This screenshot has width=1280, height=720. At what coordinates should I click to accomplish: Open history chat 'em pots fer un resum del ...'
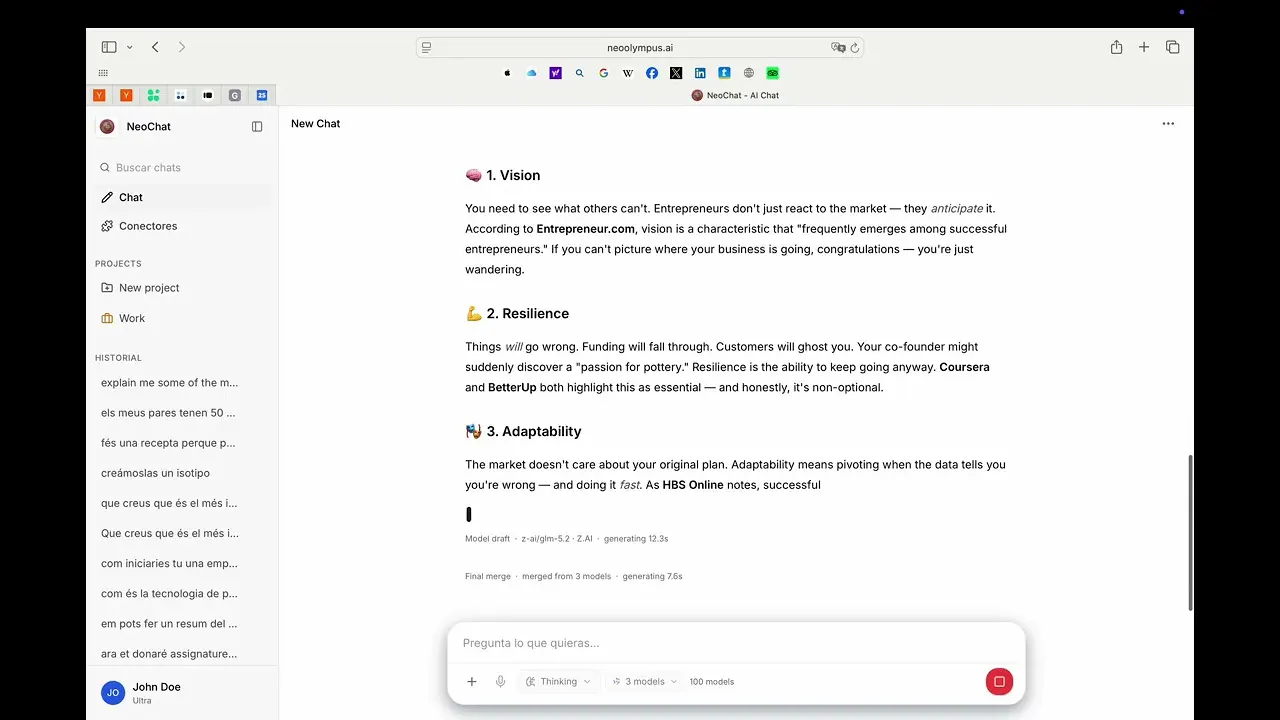170,623
